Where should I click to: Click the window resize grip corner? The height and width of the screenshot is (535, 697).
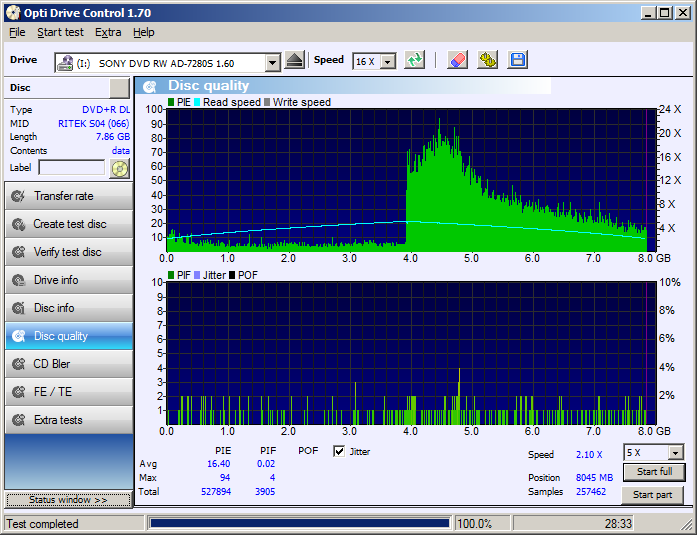(687, 525)
